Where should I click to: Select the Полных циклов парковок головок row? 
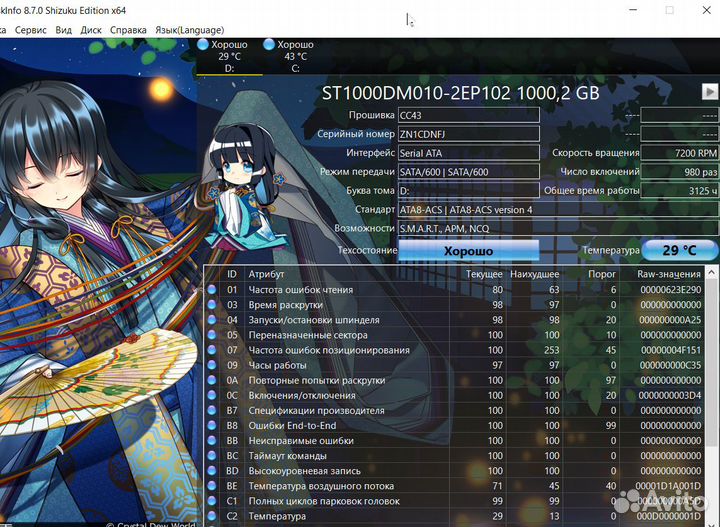tap(455, 501)
